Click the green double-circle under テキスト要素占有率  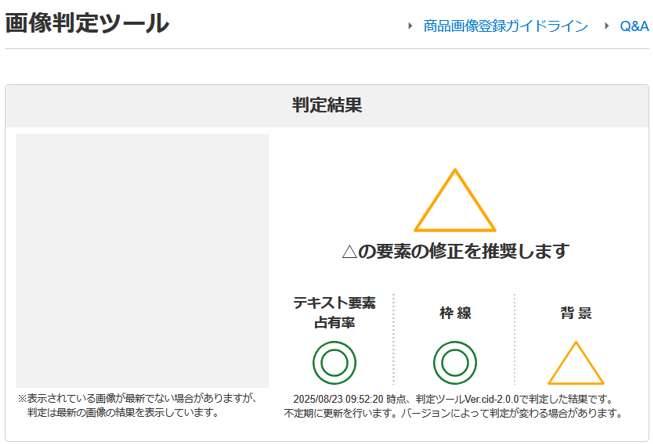click(x=334, y=362)
